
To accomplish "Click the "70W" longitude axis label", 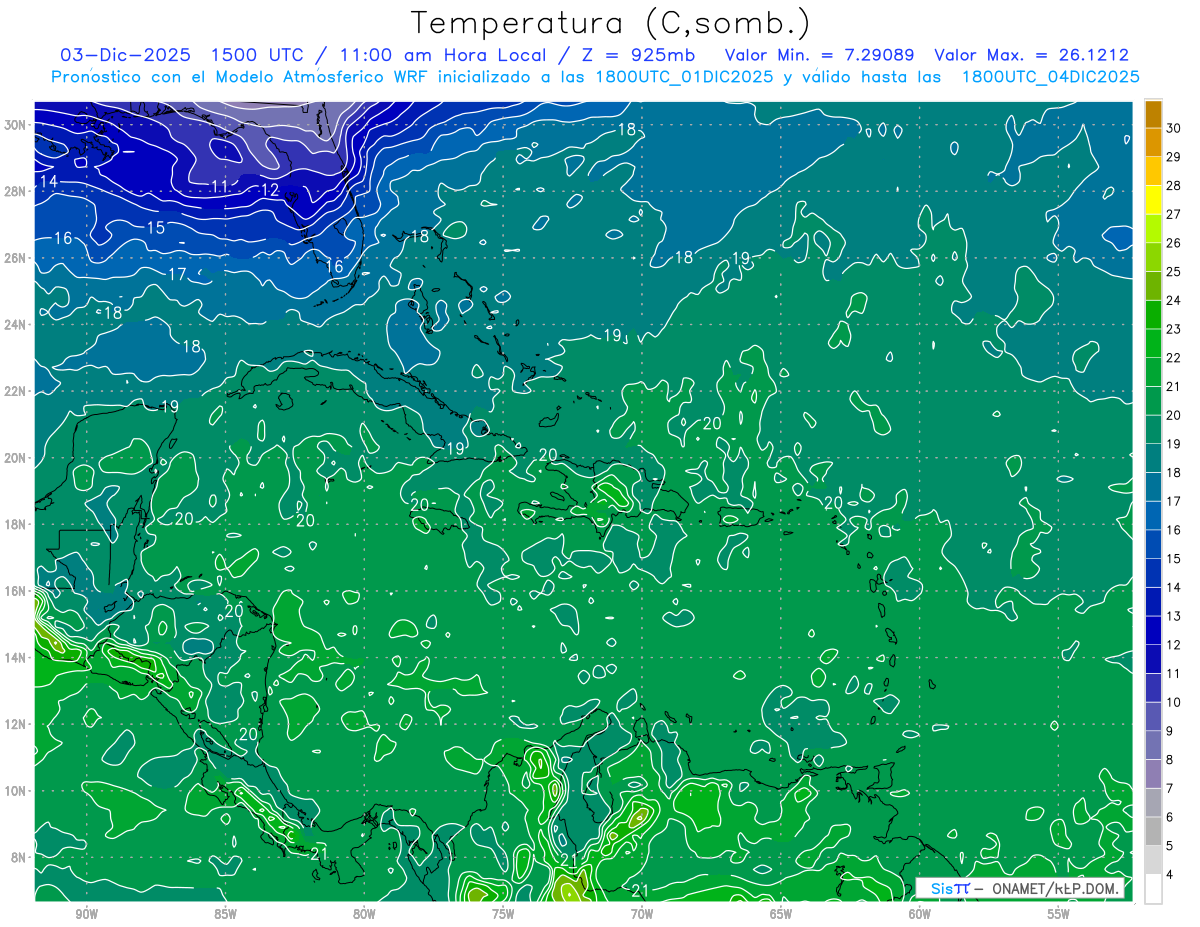I will pos(642,915).
